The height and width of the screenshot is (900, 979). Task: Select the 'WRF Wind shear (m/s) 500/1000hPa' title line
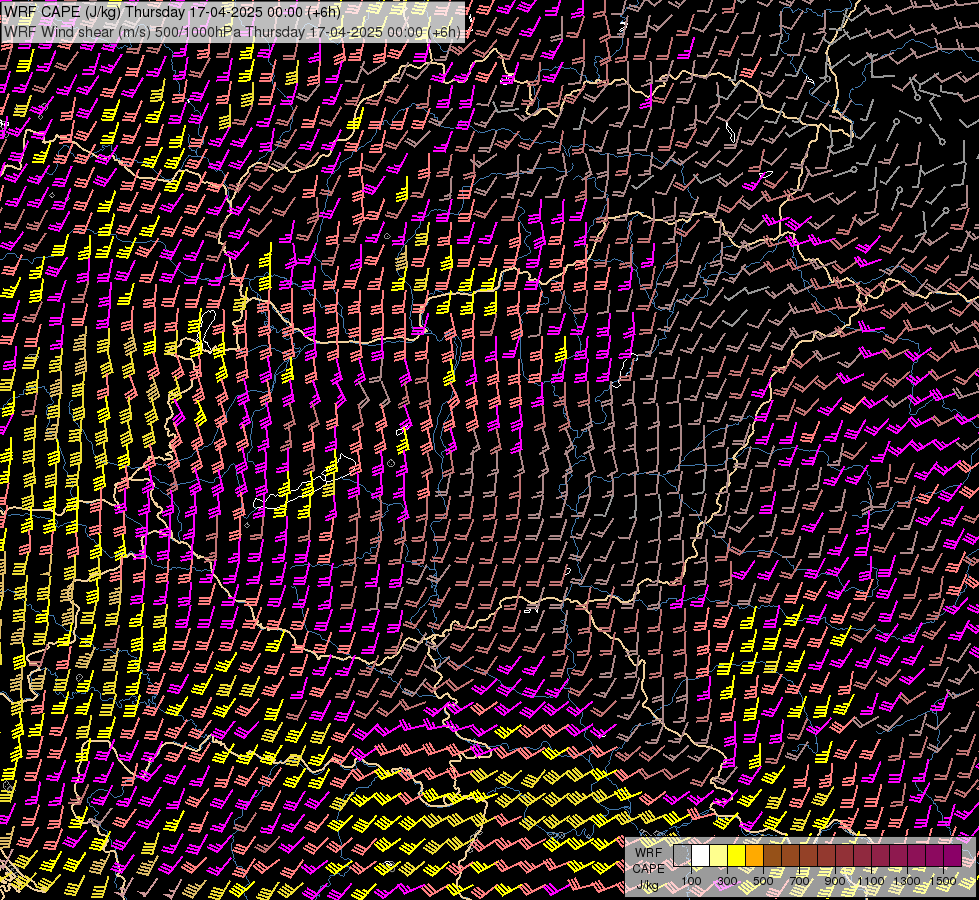pyautogui.click(x=232, y=32)
